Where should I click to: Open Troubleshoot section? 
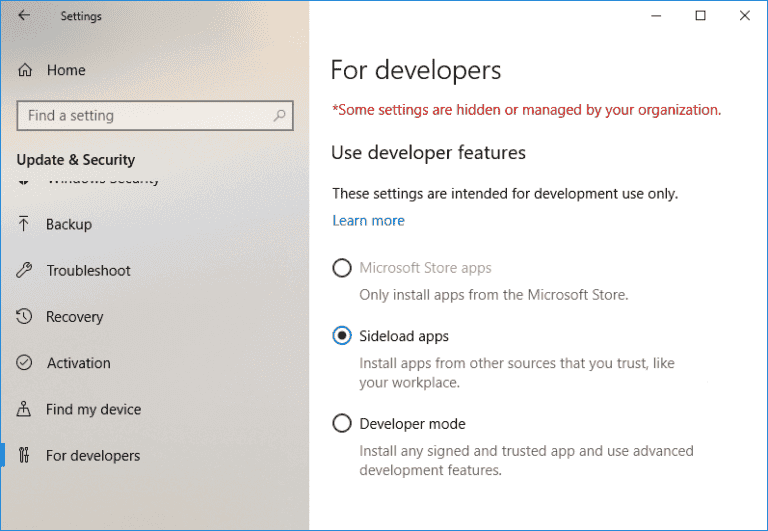coord(89,270)
